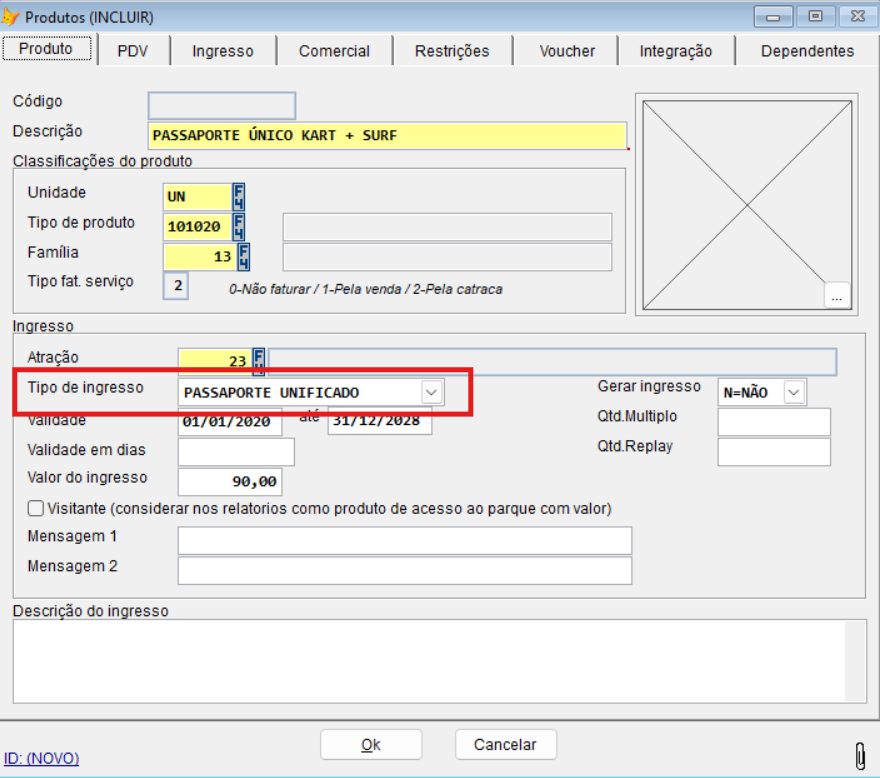
Task: Open the Comercial tab
Action: pyautogui.click(x=334, y=51)
